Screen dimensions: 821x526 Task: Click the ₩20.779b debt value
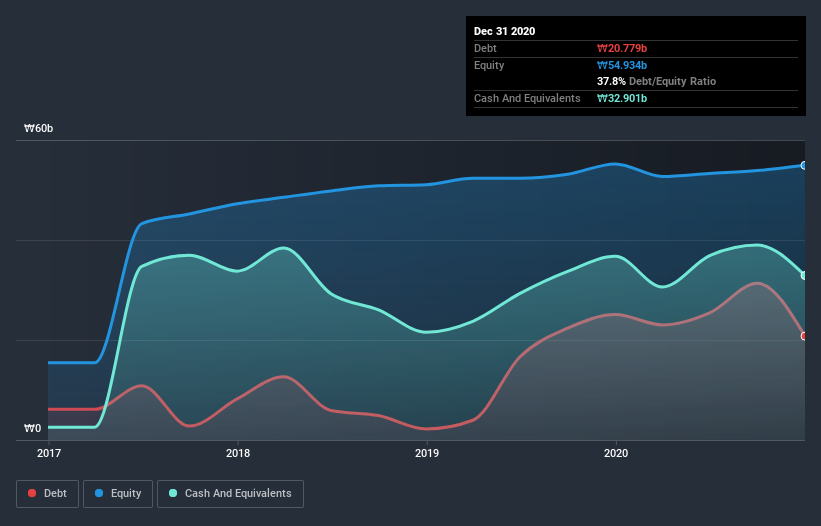tap(622, 48)
